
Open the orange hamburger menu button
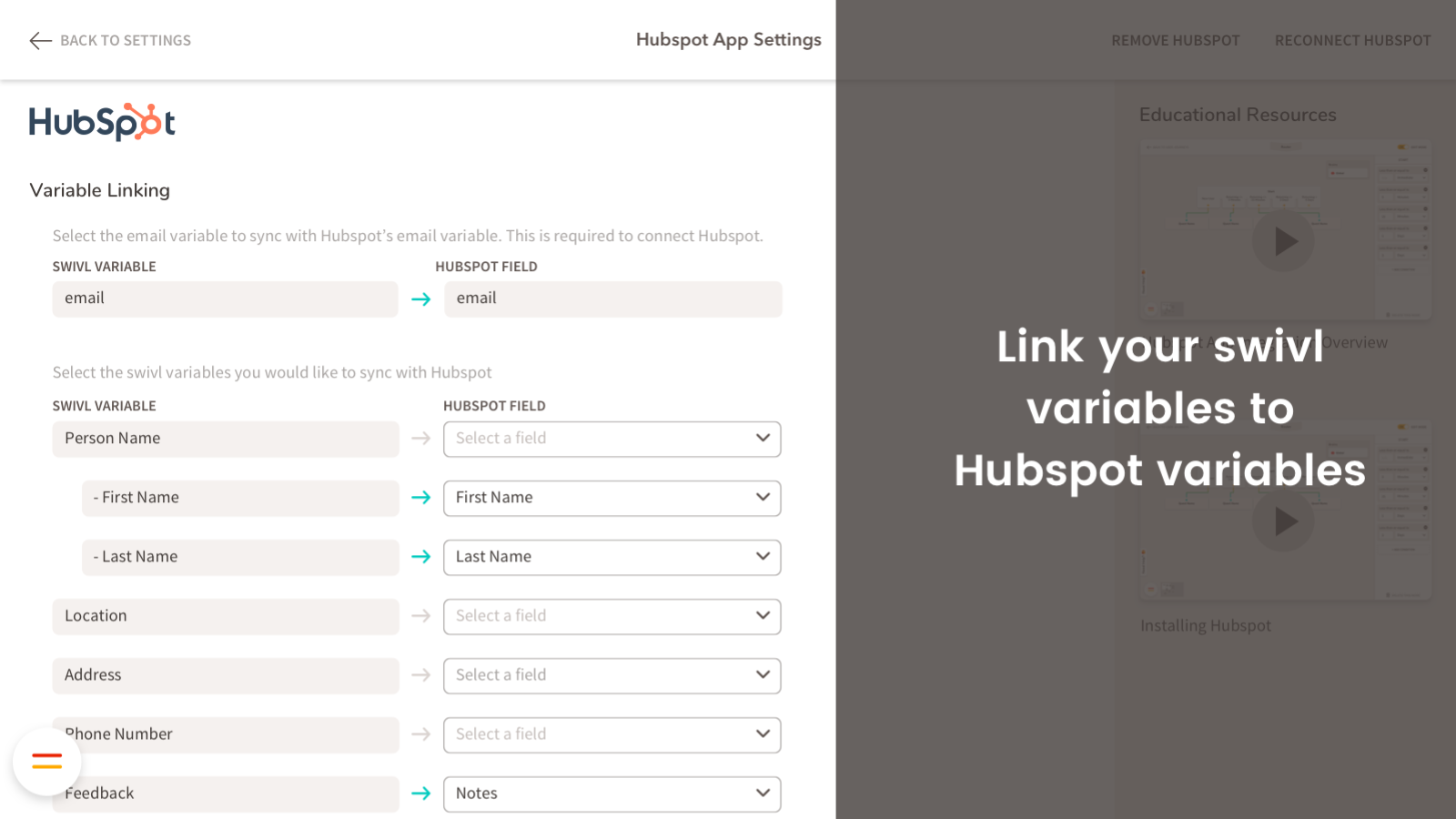point(47,762)
